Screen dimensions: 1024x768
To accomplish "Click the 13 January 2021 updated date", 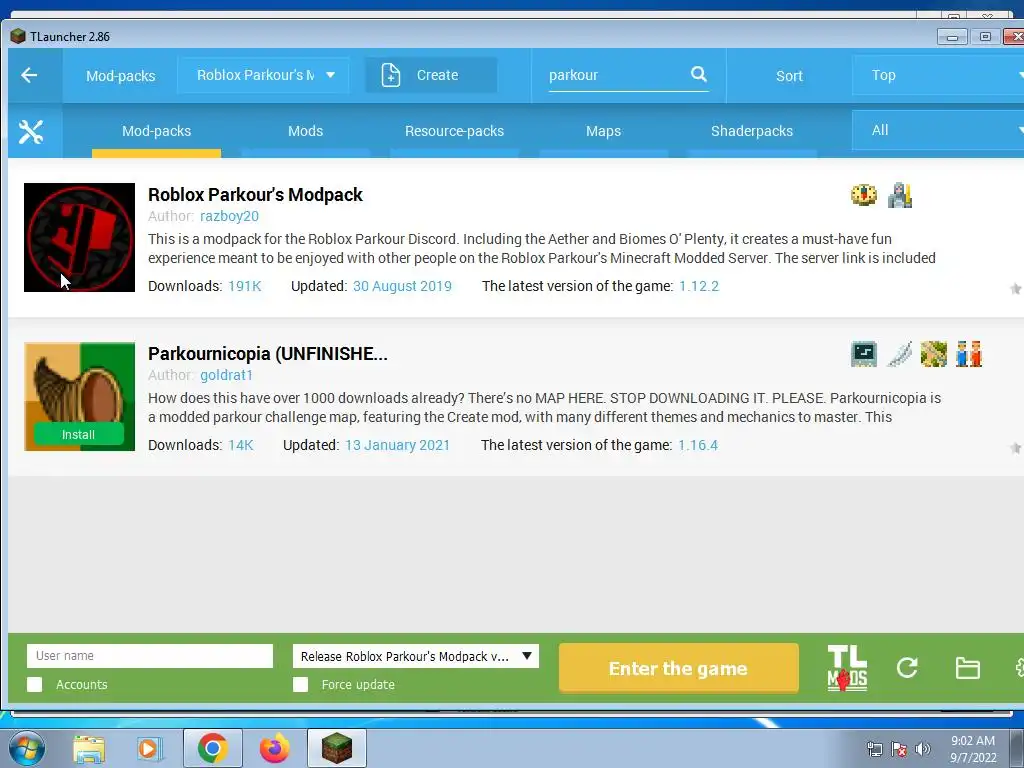I will click(397, 445).
